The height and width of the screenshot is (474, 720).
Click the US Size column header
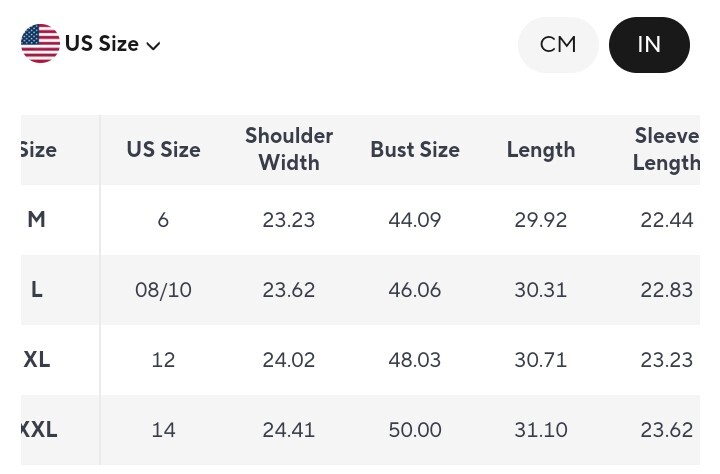[163, 150]
